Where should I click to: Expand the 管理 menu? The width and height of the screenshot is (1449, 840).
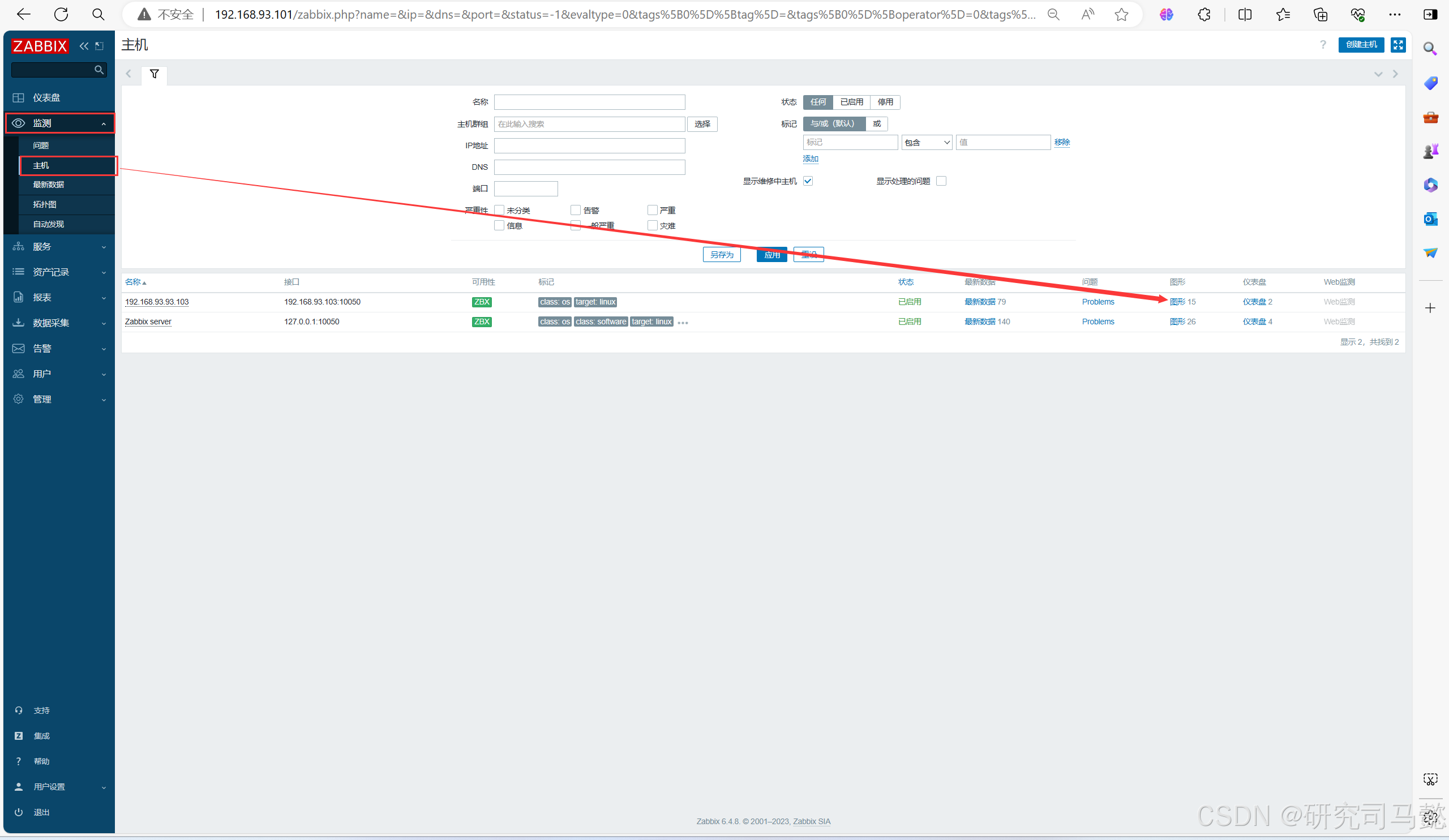point(59,399)
